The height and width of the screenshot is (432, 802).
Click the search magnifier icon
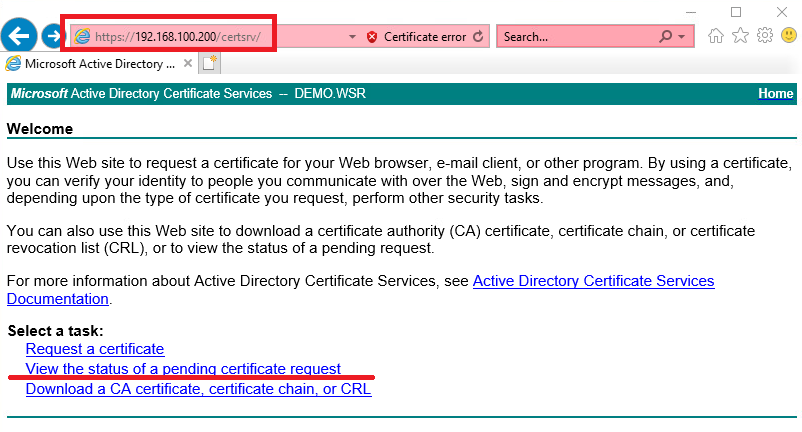(x=665, y=36)
